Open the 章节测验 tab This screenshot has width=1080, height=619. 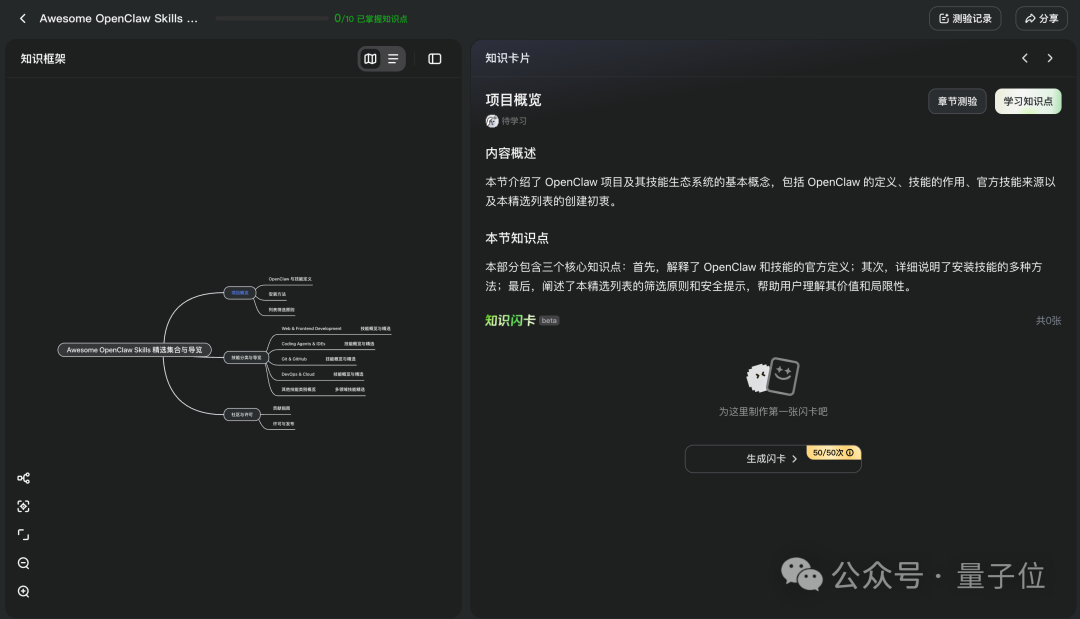click(956, 100)
